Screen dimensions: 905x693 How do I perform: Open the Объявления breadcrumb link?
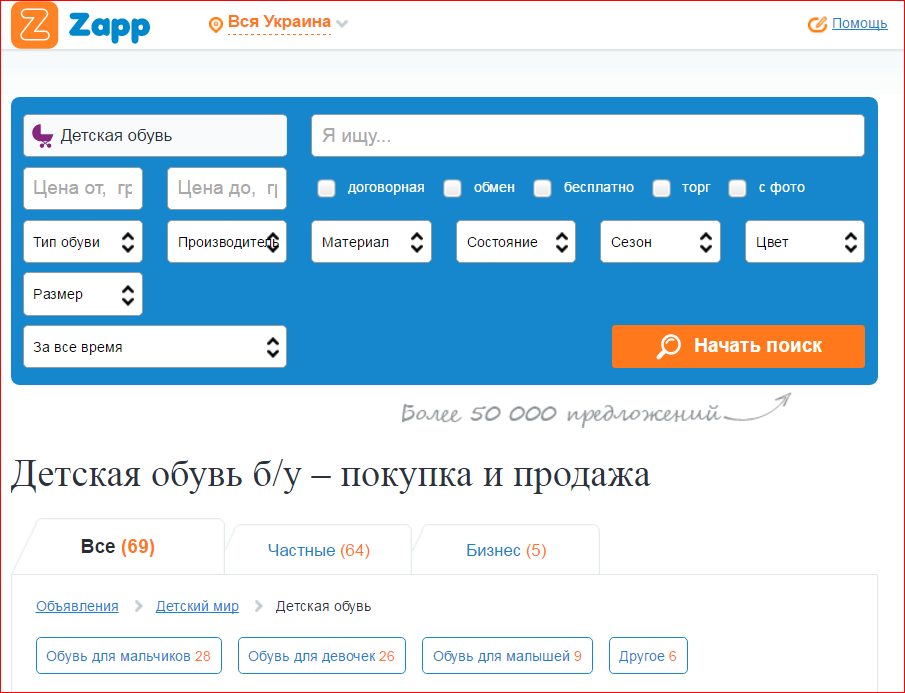[x=77, y=606]
